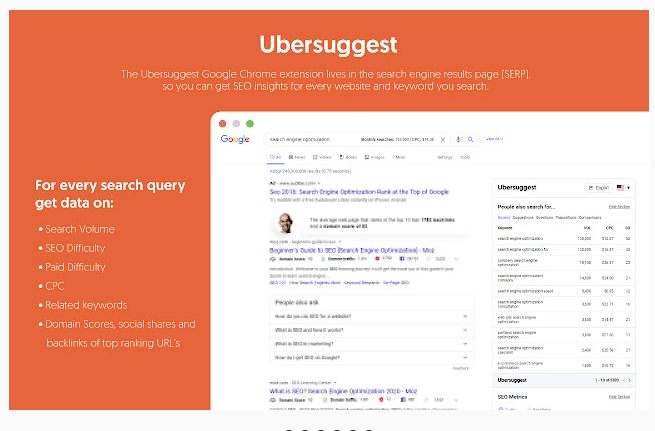This screenshot has width=655, height=431.
Task: Click the Keyword column header
Action: coord(505,228)
